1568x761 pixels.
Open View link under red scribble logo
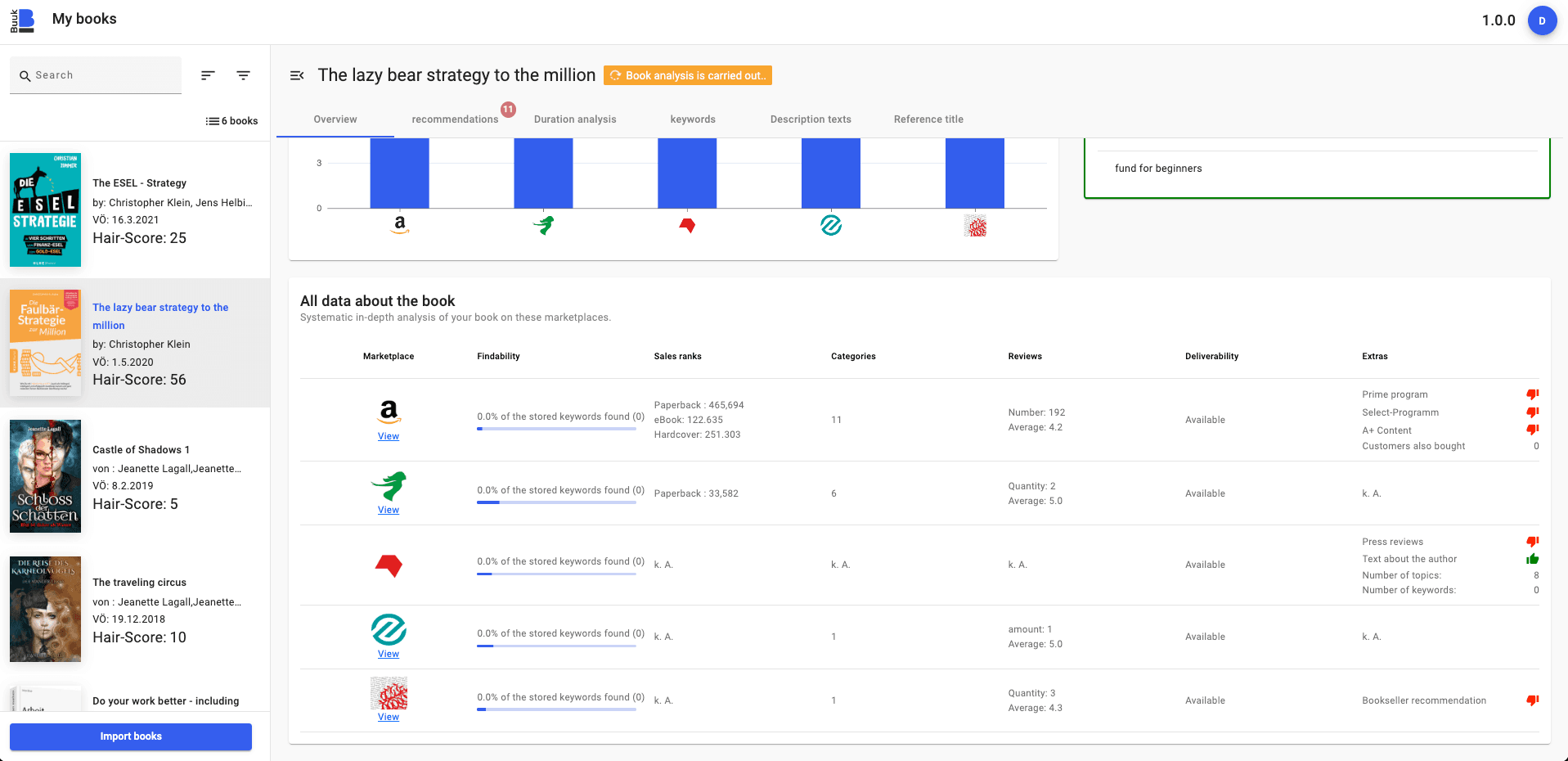pyautogui.click(x=389, y=717)
